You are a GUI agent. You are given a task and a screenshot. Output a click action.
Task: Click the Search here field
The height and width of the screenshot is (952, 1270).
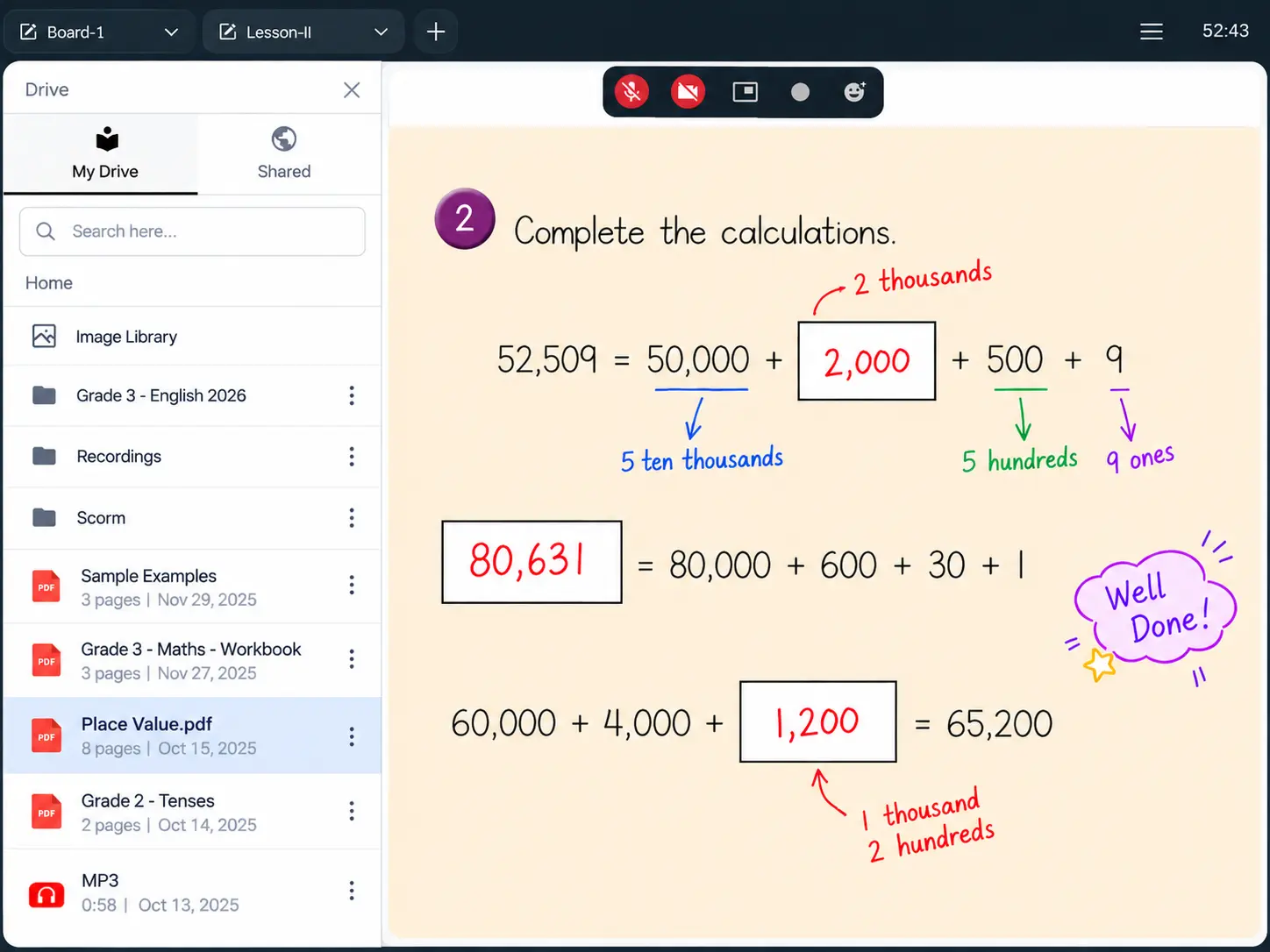(x=192, y=231)
